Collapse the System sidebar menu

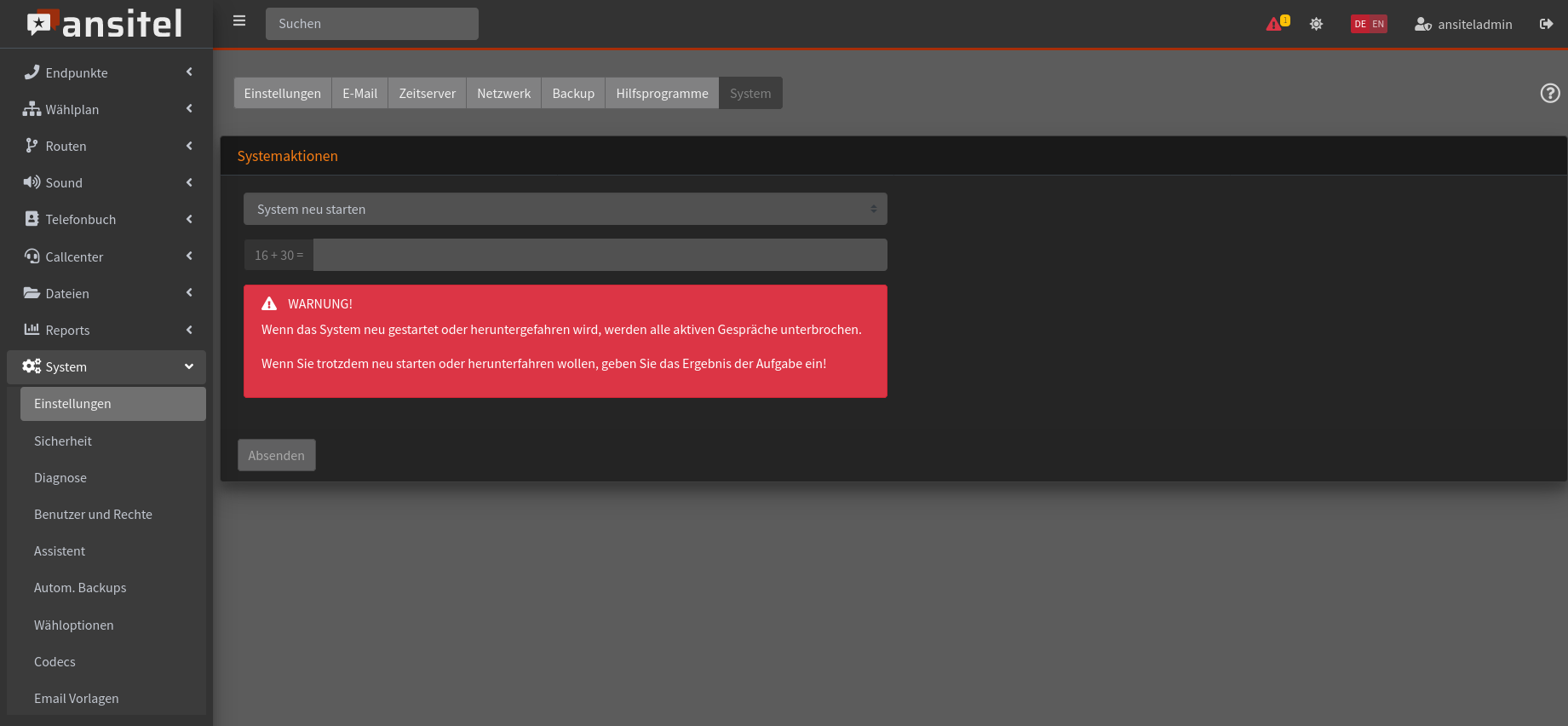coord(106,366)
